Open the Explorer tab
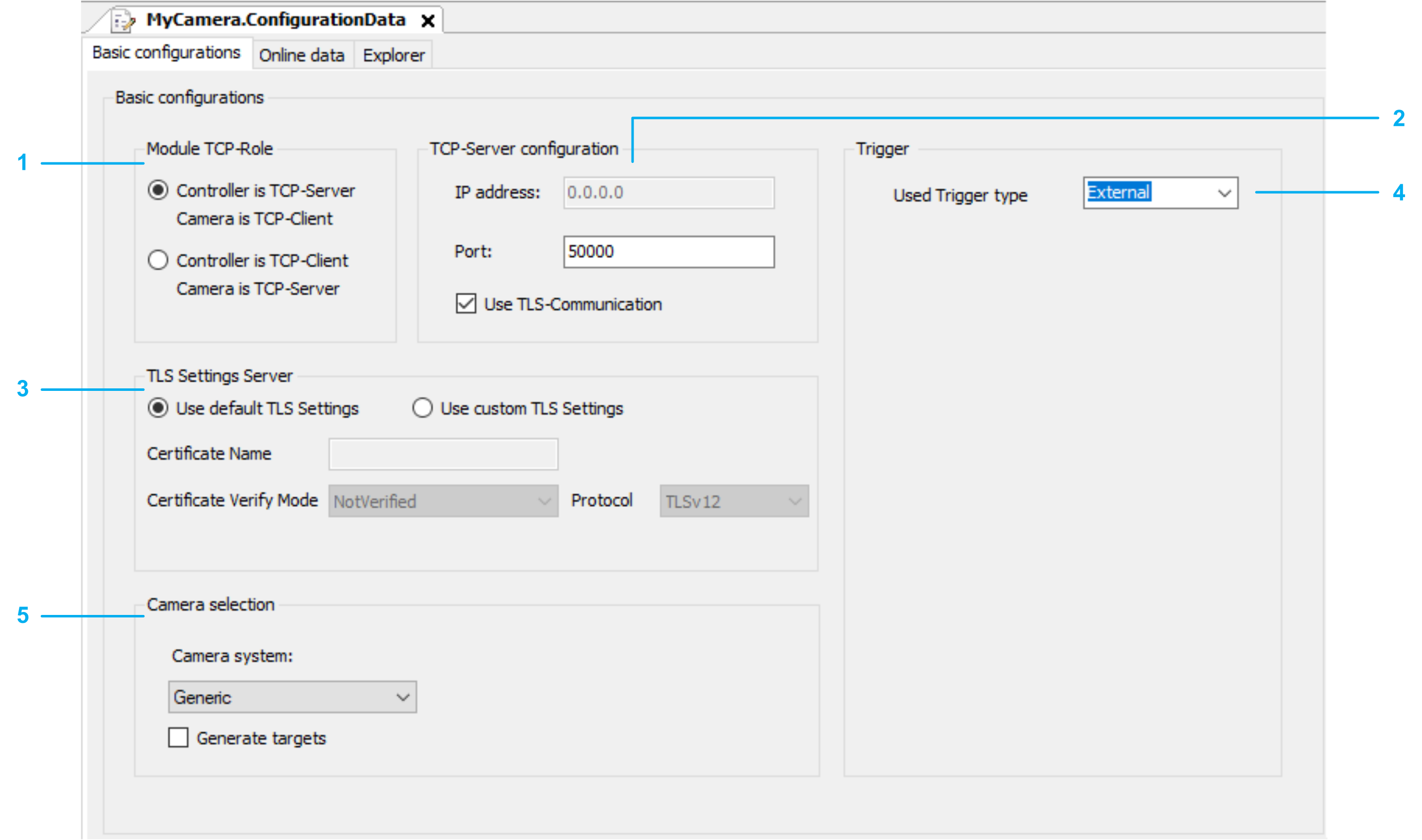Viewport: 1422px width, 840px height. click(393, 55)
